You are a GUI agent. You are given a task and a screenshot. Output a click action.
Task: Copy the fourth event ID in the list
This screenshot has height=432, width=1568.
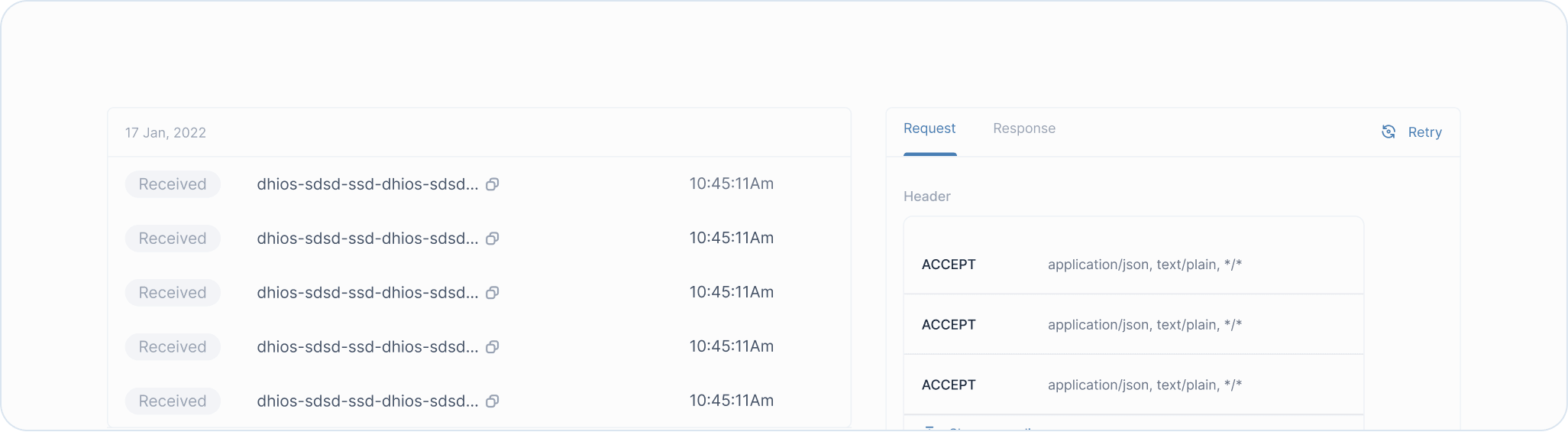click(x=493, y=347)
